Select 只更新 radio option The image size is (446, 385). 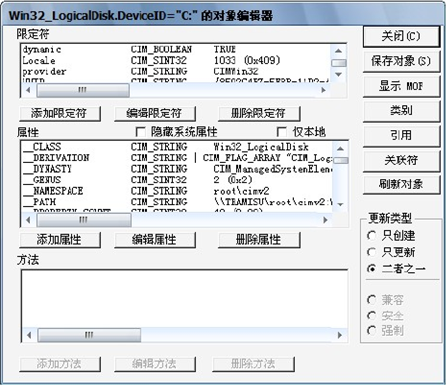point(371,252)
